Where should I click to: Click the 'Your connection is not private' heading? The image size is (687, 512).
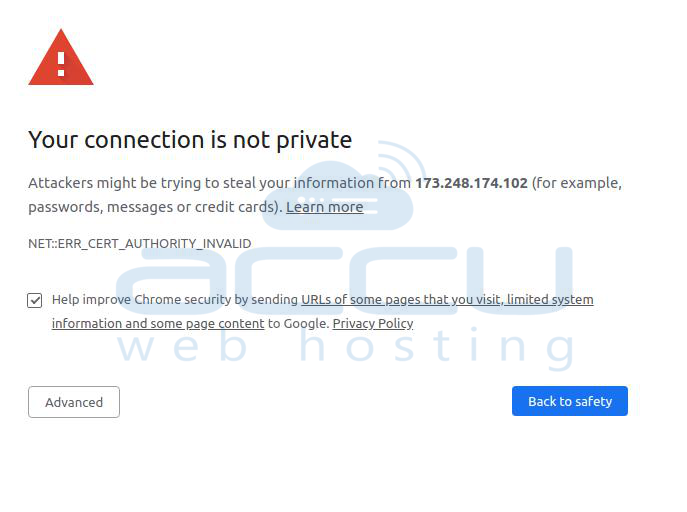pyautogui.click(x=190, y=140)
